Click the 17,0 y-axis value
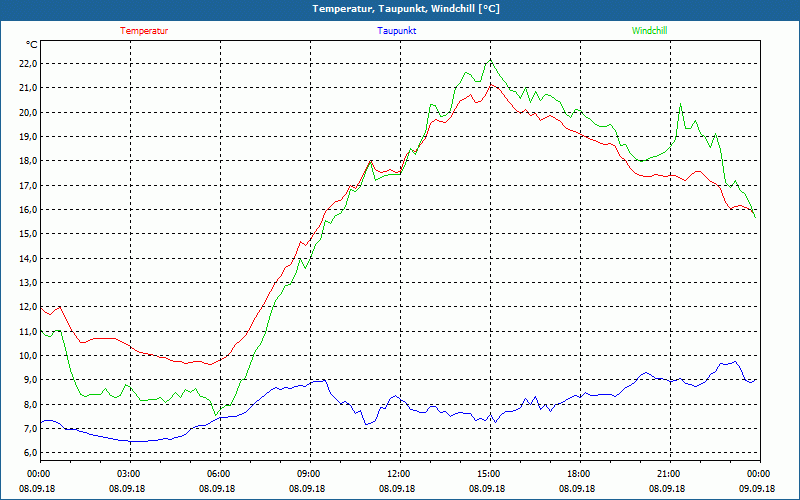 tap(28, 185)
